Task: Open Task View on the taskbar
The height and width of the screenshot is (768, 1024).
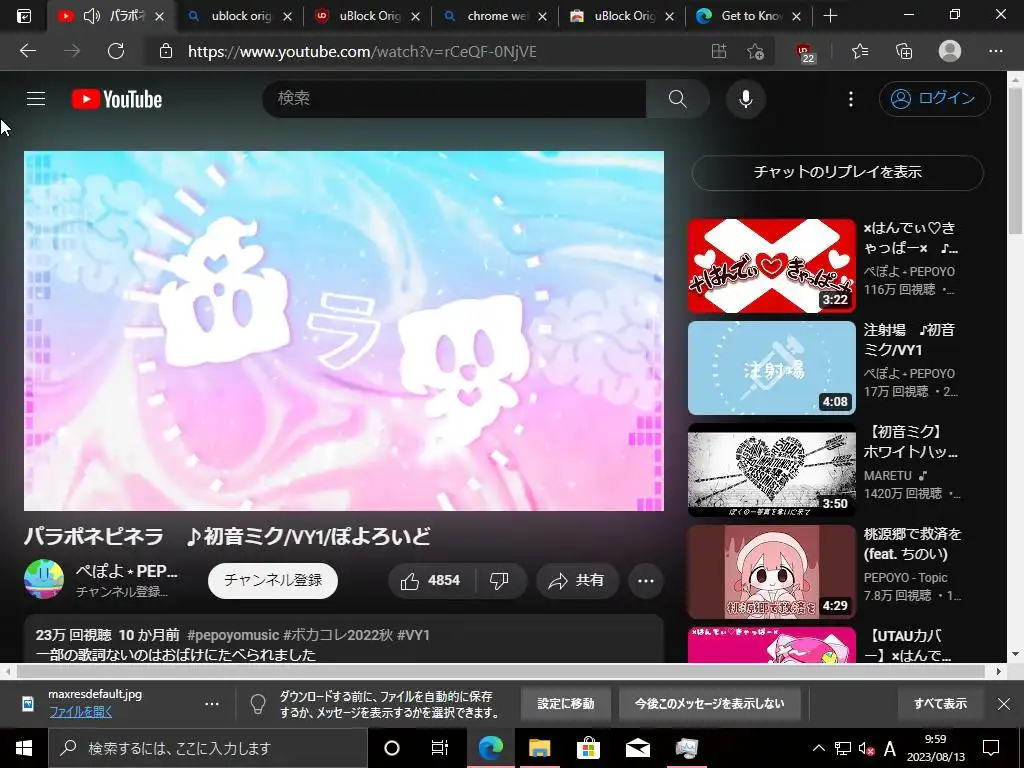Action: coord(440,748)
